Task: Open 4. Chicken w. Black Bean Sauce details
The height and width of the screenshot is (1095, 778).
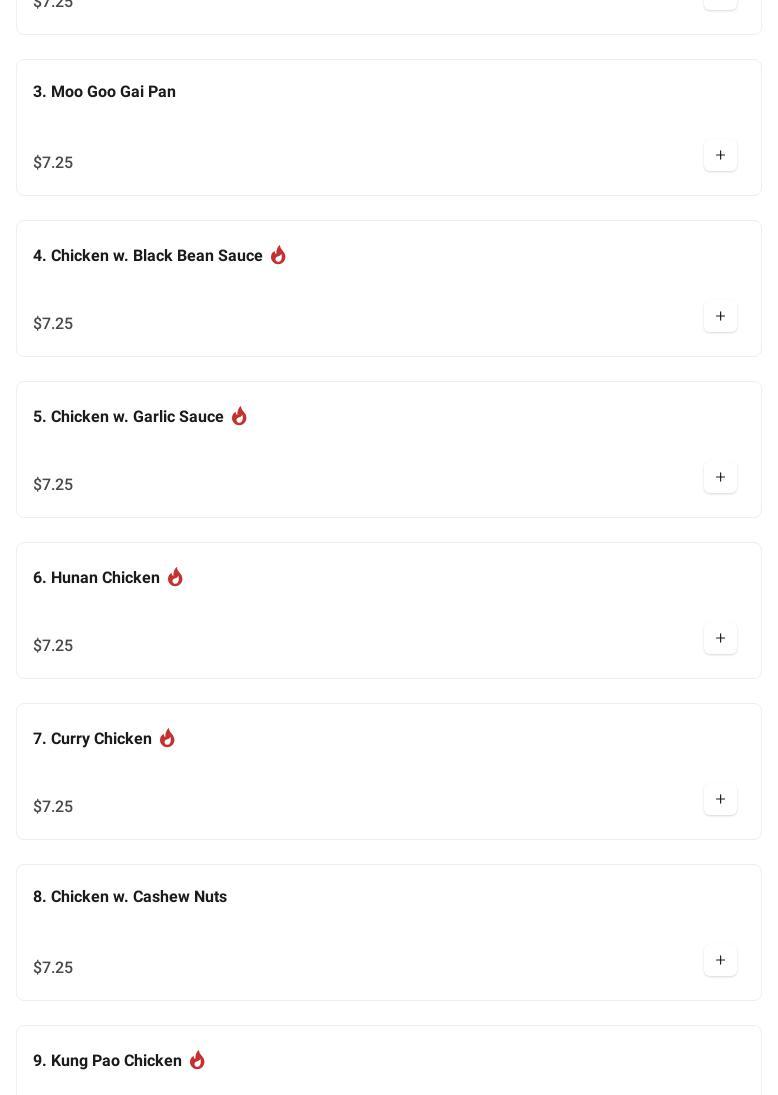Action: click(x=148, y=256)
